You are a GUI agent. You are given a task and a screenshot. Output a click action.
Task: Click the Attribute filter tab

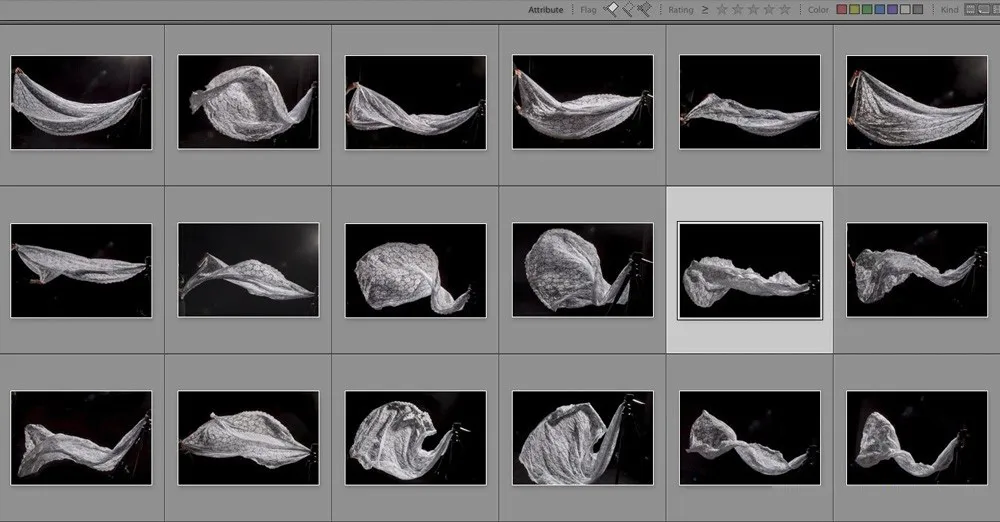(x=546, y=10)
